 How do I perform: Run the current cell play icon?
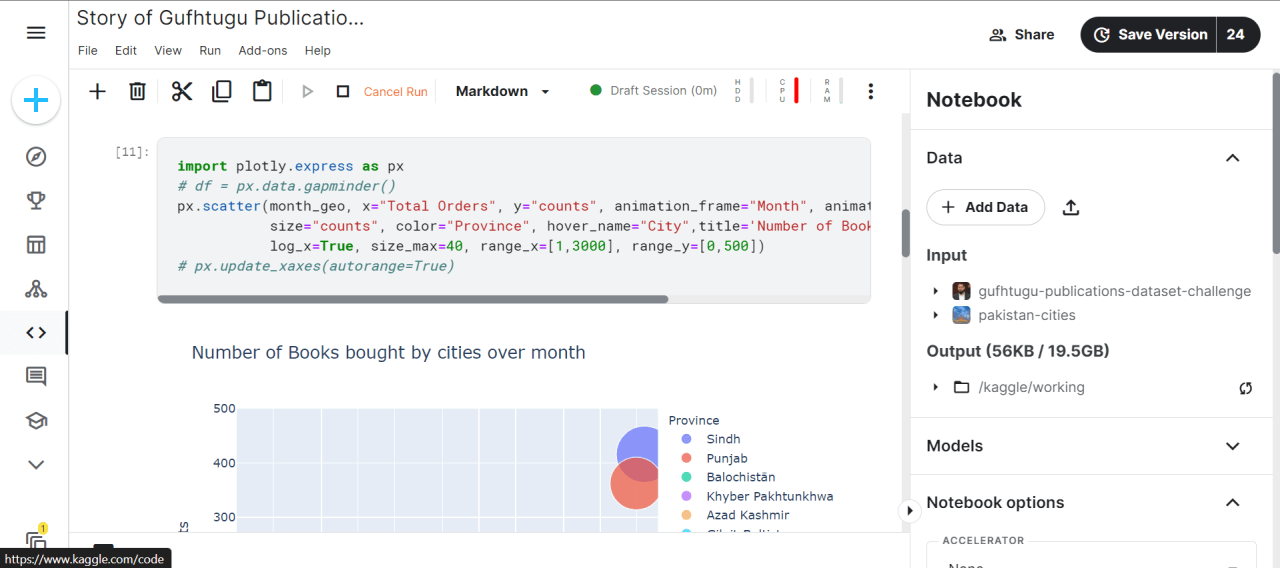[x=308, y=91]
